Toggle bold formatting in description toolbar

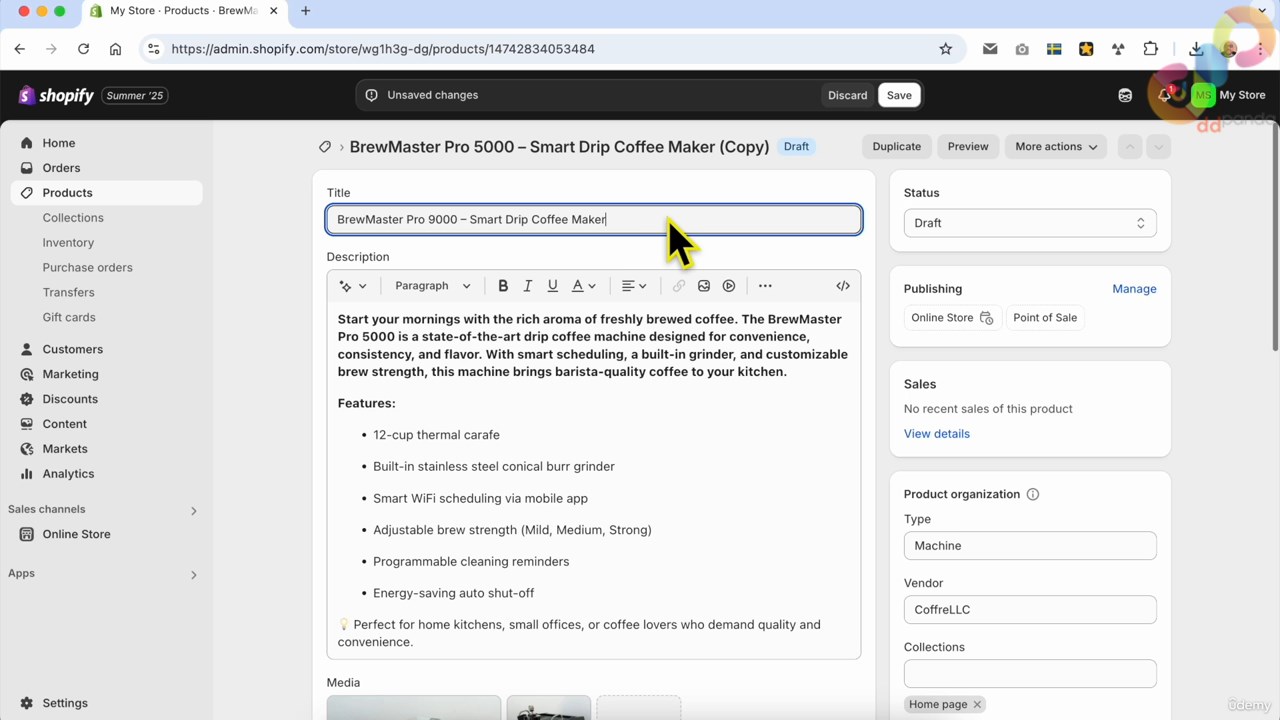pos(503,286)
